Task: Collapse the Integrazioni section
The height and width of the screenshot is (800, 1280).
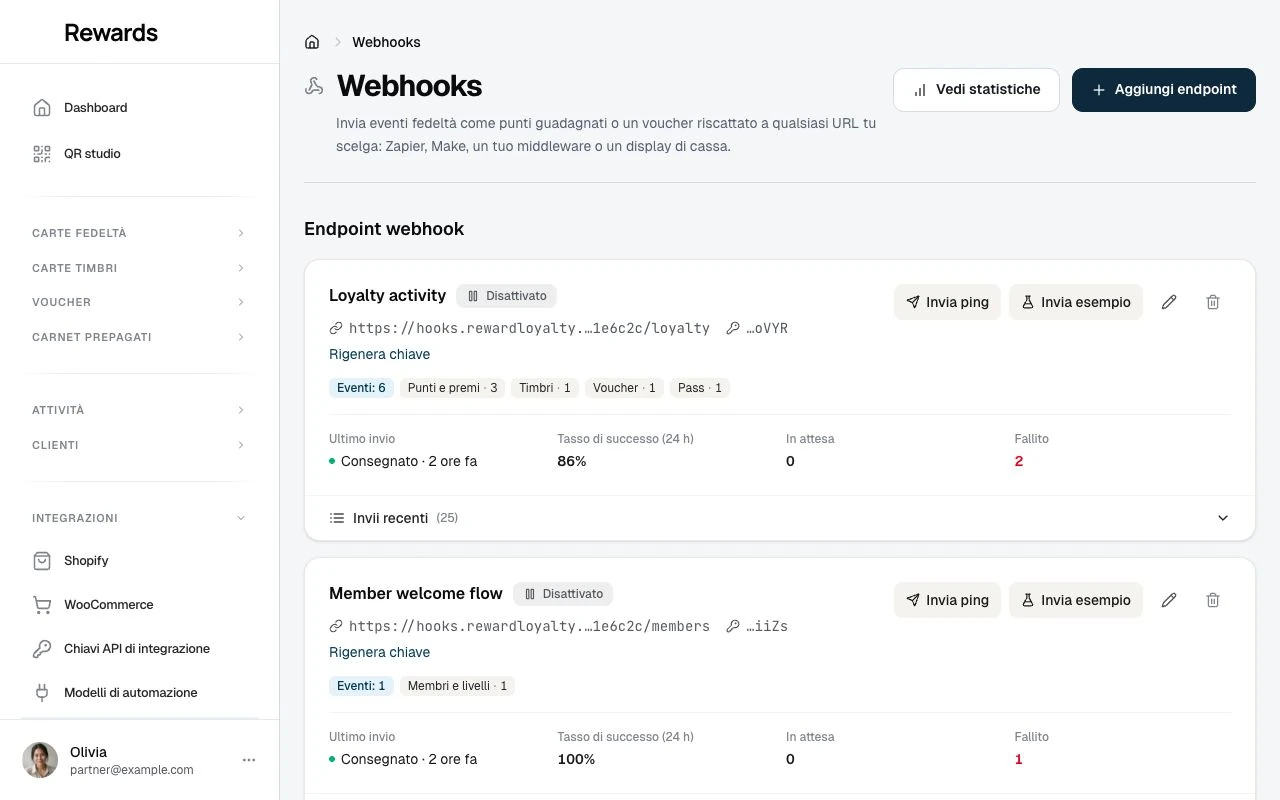Action: (140, 518)
